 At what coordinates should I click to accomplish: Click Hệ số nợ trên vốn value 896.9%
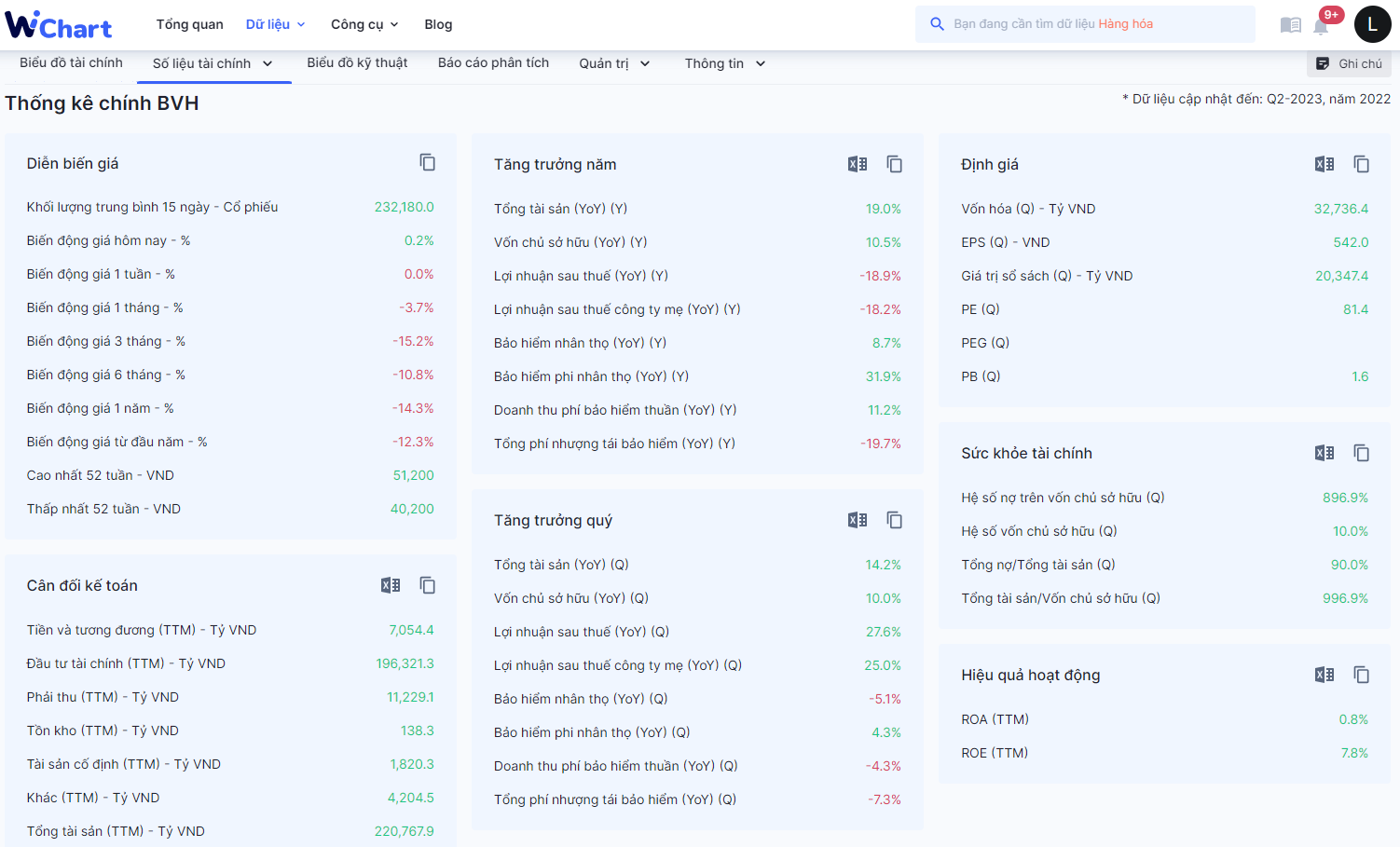click(x=1345, y=498)
